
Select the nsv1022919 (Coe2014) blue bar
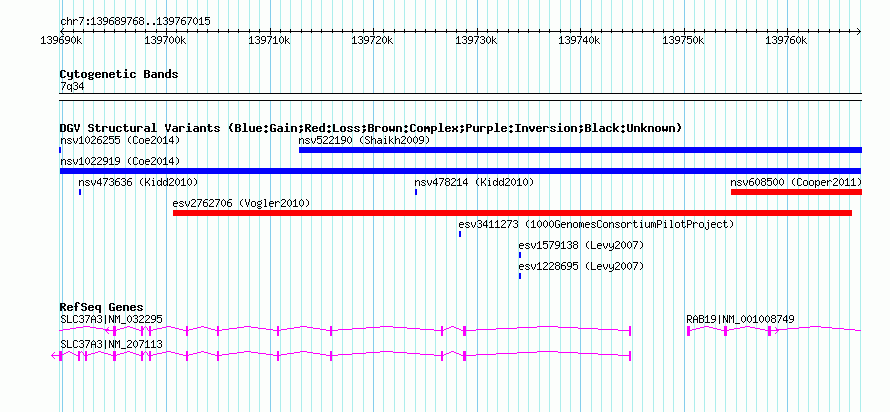(460, 171)
